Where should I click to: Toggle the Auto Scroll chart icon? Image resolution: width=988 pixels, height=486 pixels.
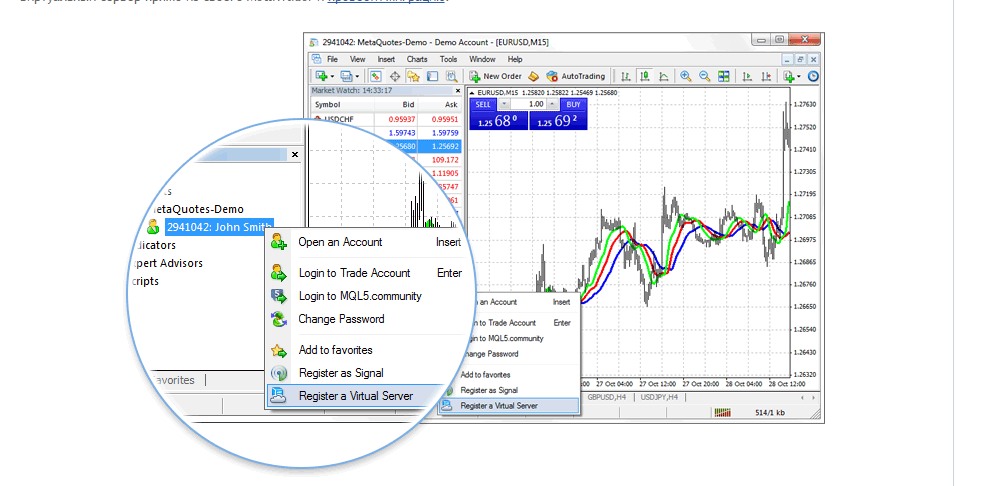[747, 76]
